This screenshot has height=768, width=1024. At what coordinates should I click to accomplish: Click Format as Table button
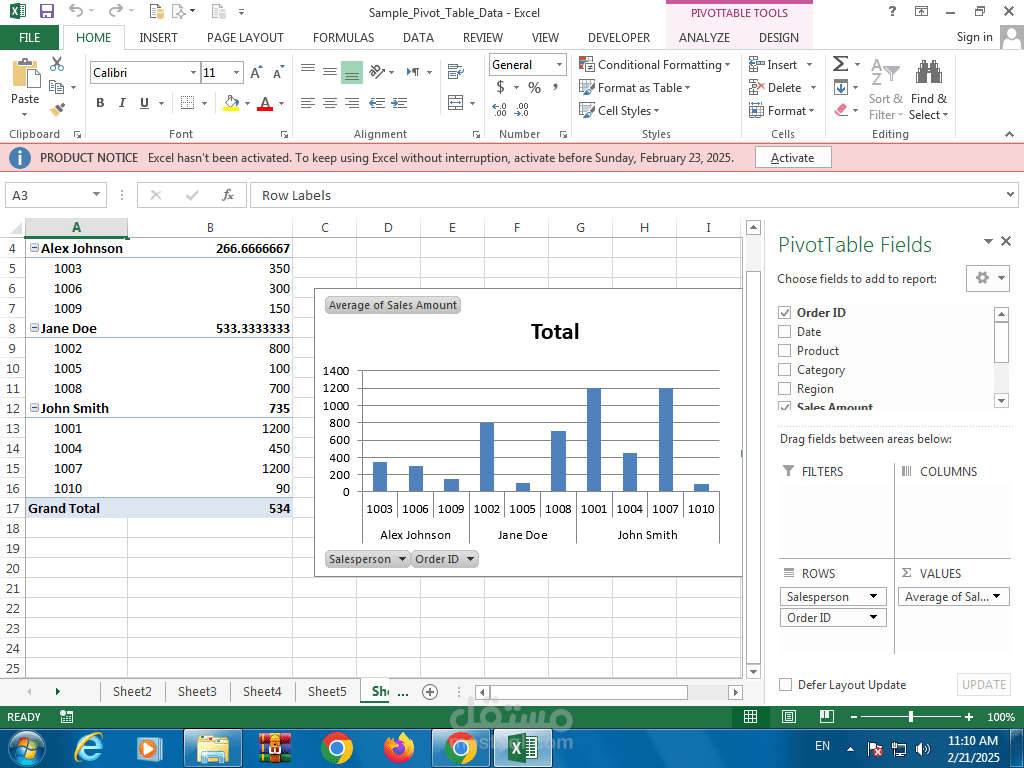tap(635, 88)
